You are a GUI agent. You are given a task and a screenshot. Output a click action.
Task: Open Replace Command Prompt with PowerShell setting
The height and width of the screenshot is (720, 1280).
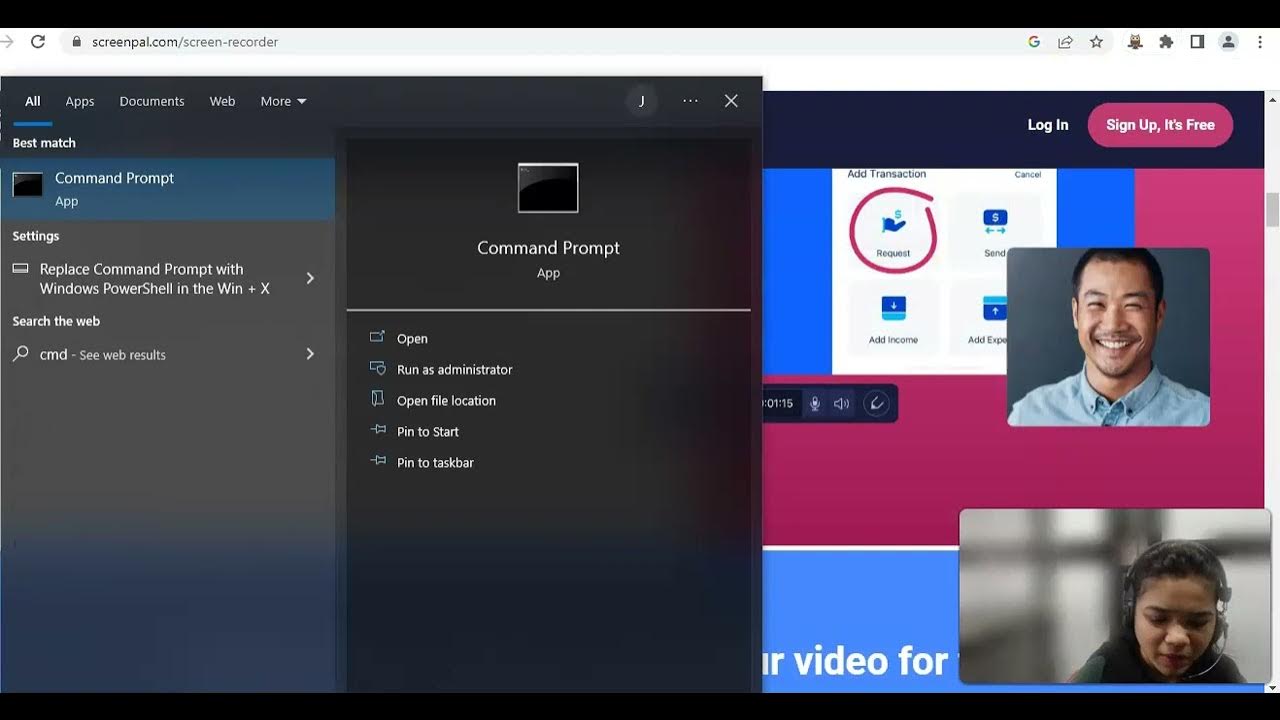pos(168,278)
